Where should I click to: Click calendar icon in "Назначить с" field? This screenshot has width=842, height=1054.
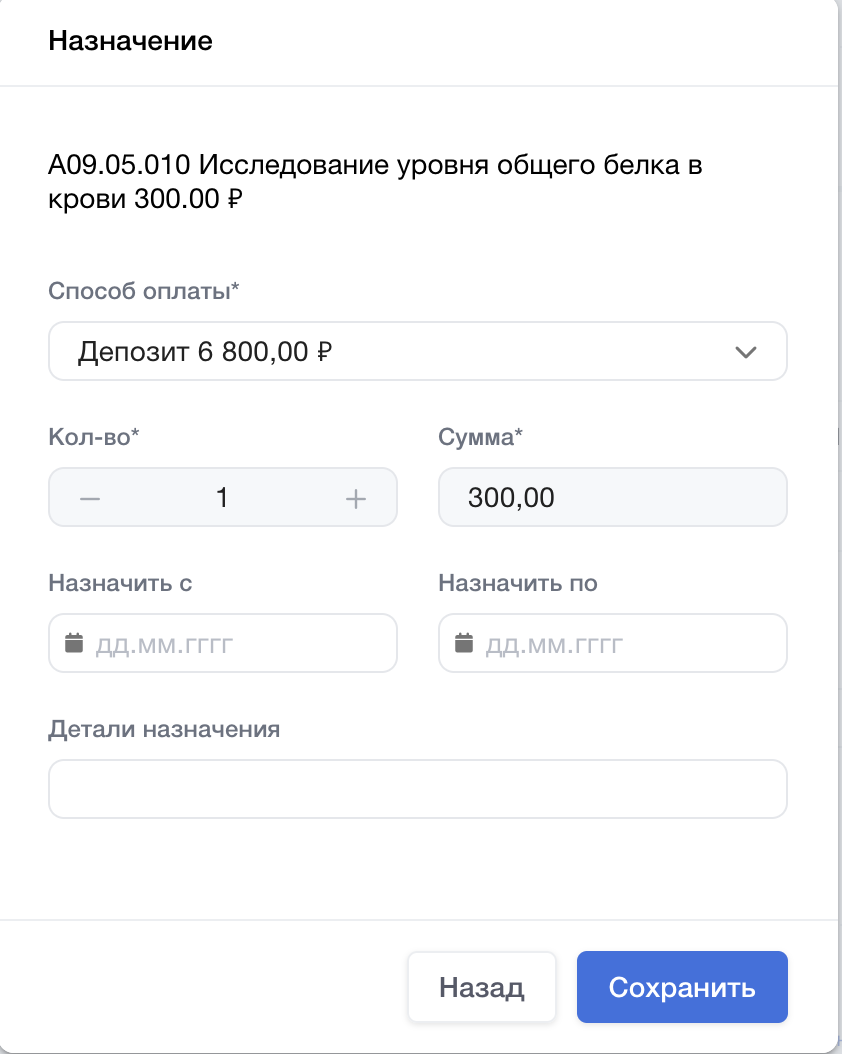click(x=74, y=643)
